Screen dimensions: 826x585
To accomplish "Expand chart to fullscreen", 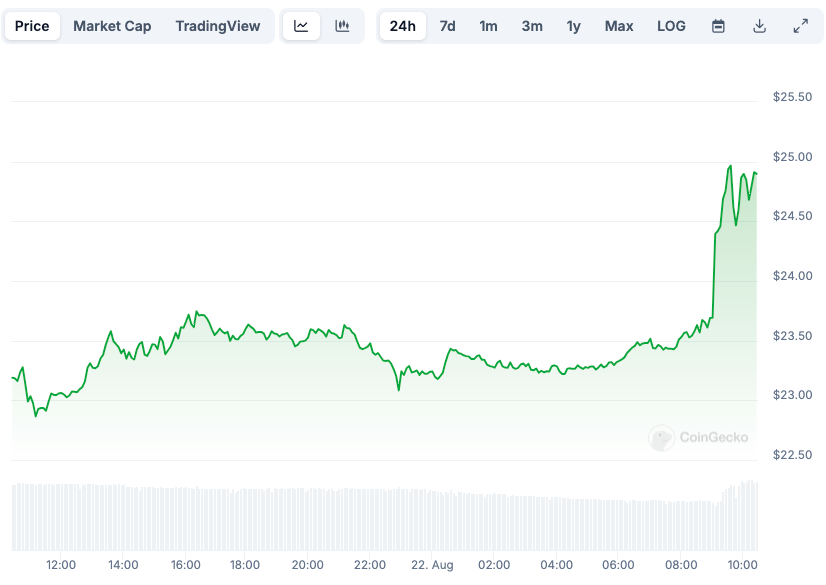I will [801, 26].
